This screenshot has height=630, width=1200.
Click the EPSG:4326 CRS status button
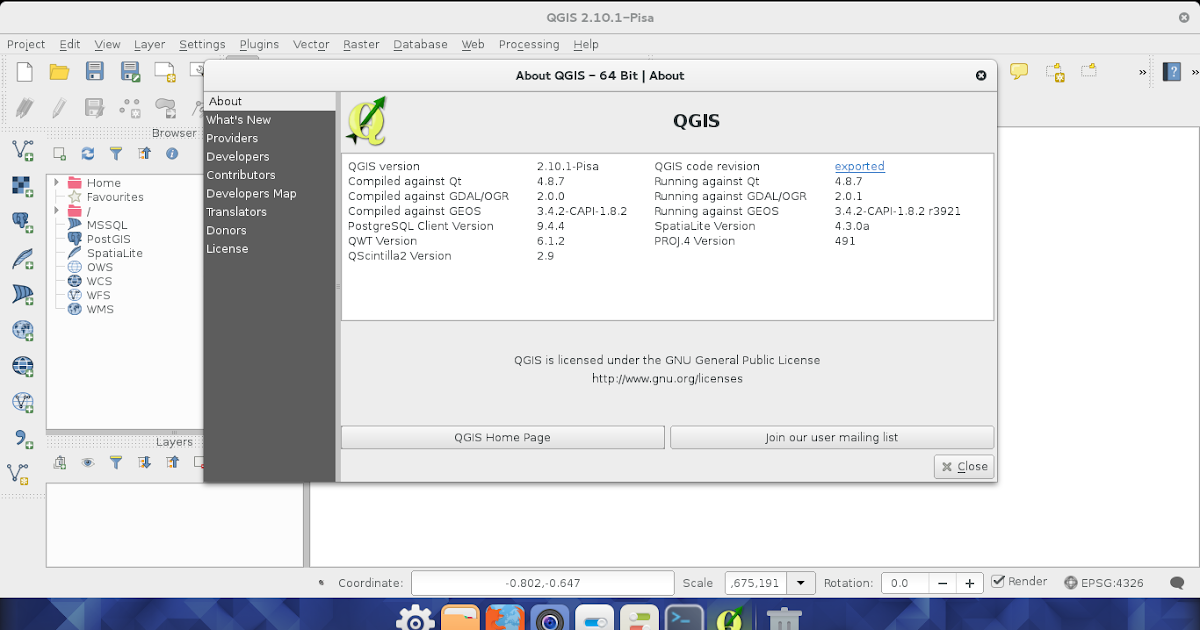pos(1103,582)
